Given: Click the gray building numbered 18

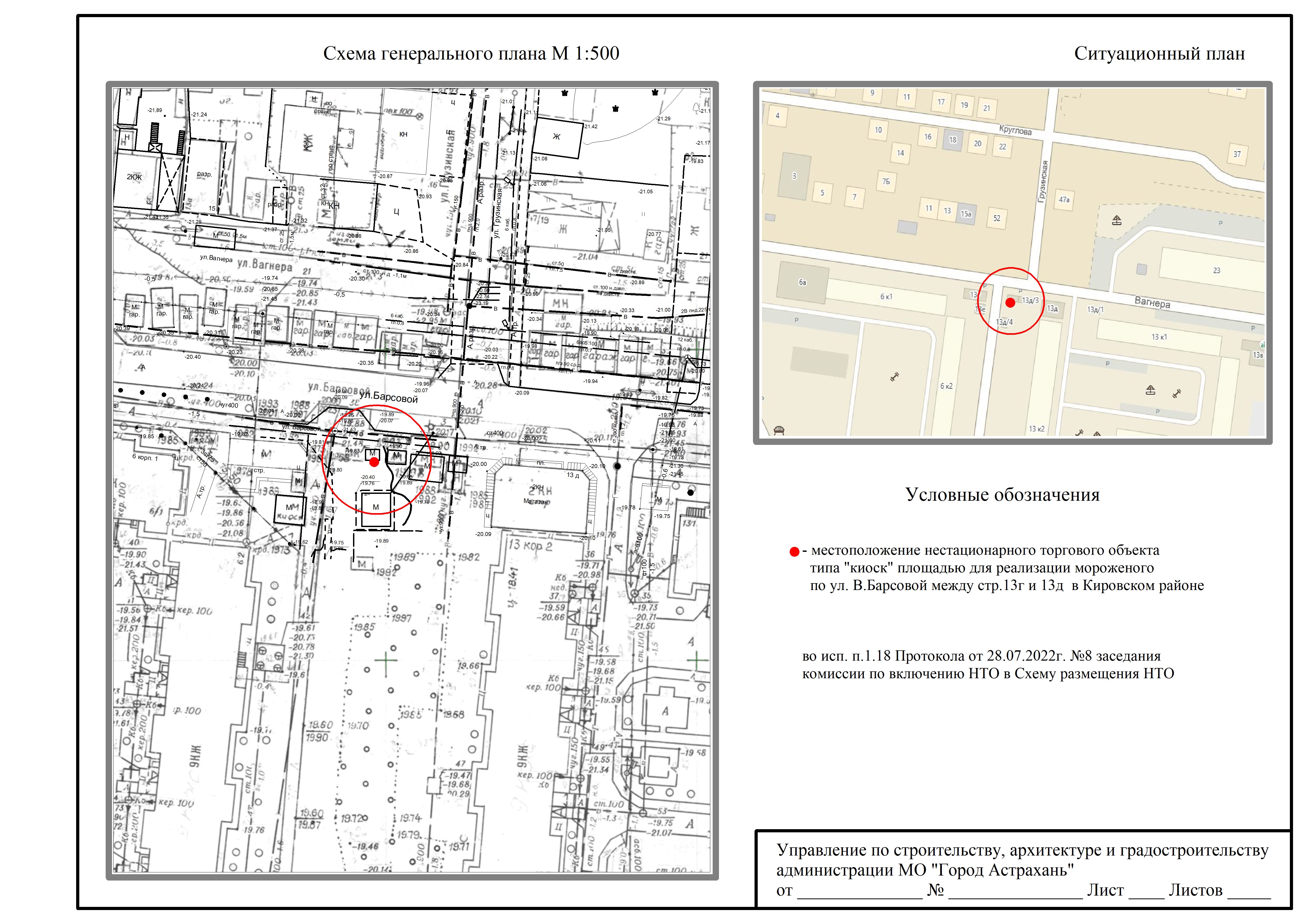Looking at the screenshot, I should 953,139.
